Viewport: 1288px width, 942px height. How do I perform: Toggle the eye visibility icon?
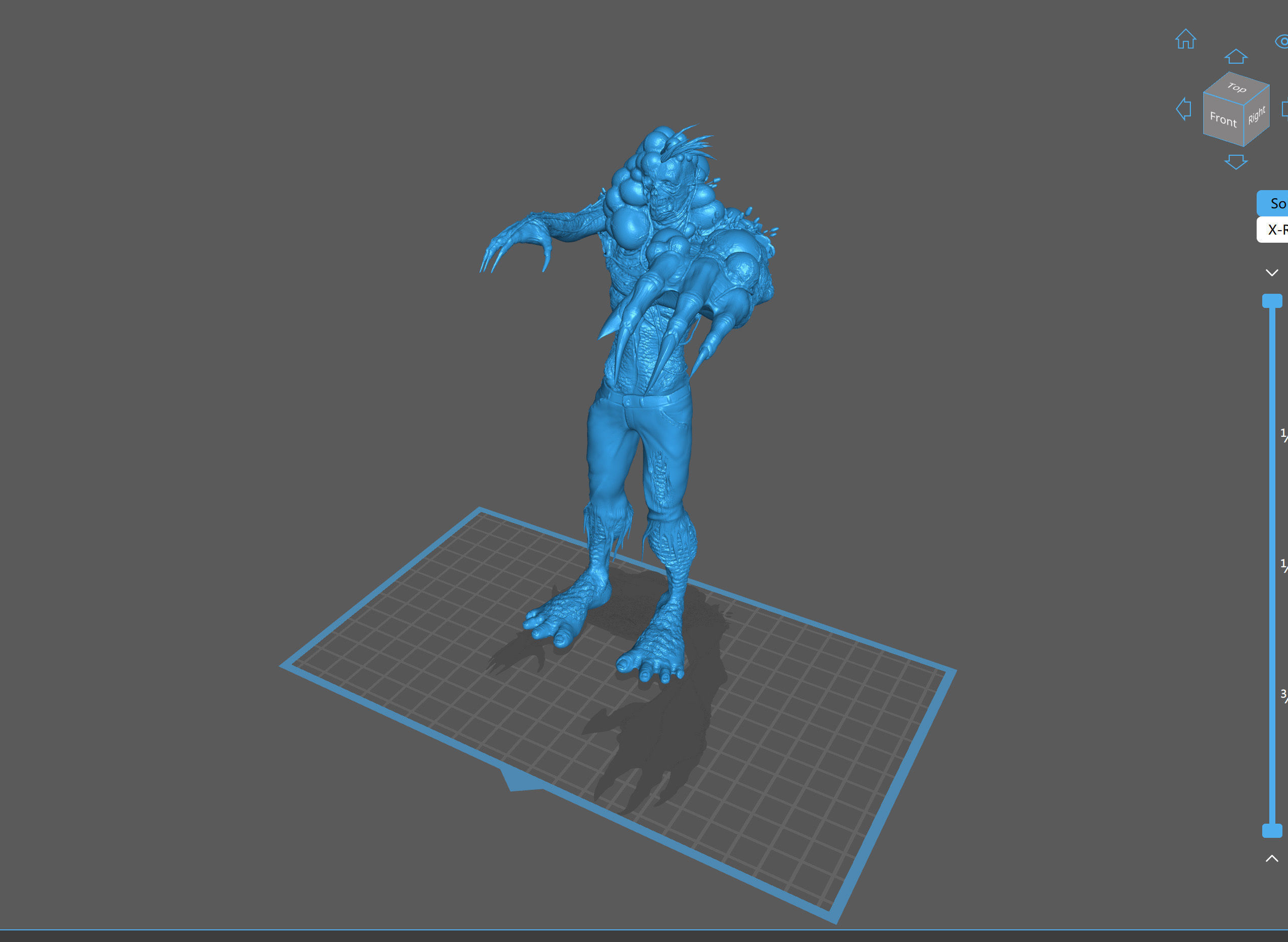click(x=1281, y=41)
